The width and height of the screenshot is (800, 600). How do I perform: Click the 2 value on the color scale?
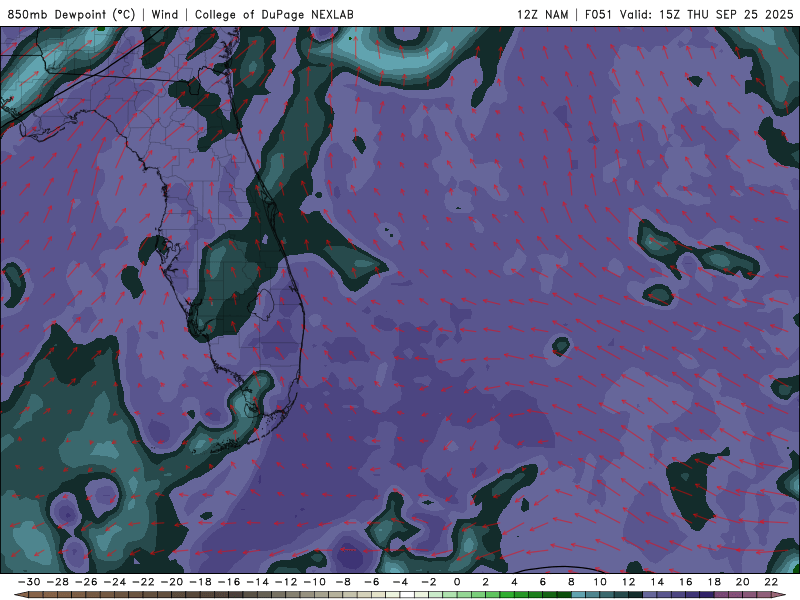tap(486, 582)
